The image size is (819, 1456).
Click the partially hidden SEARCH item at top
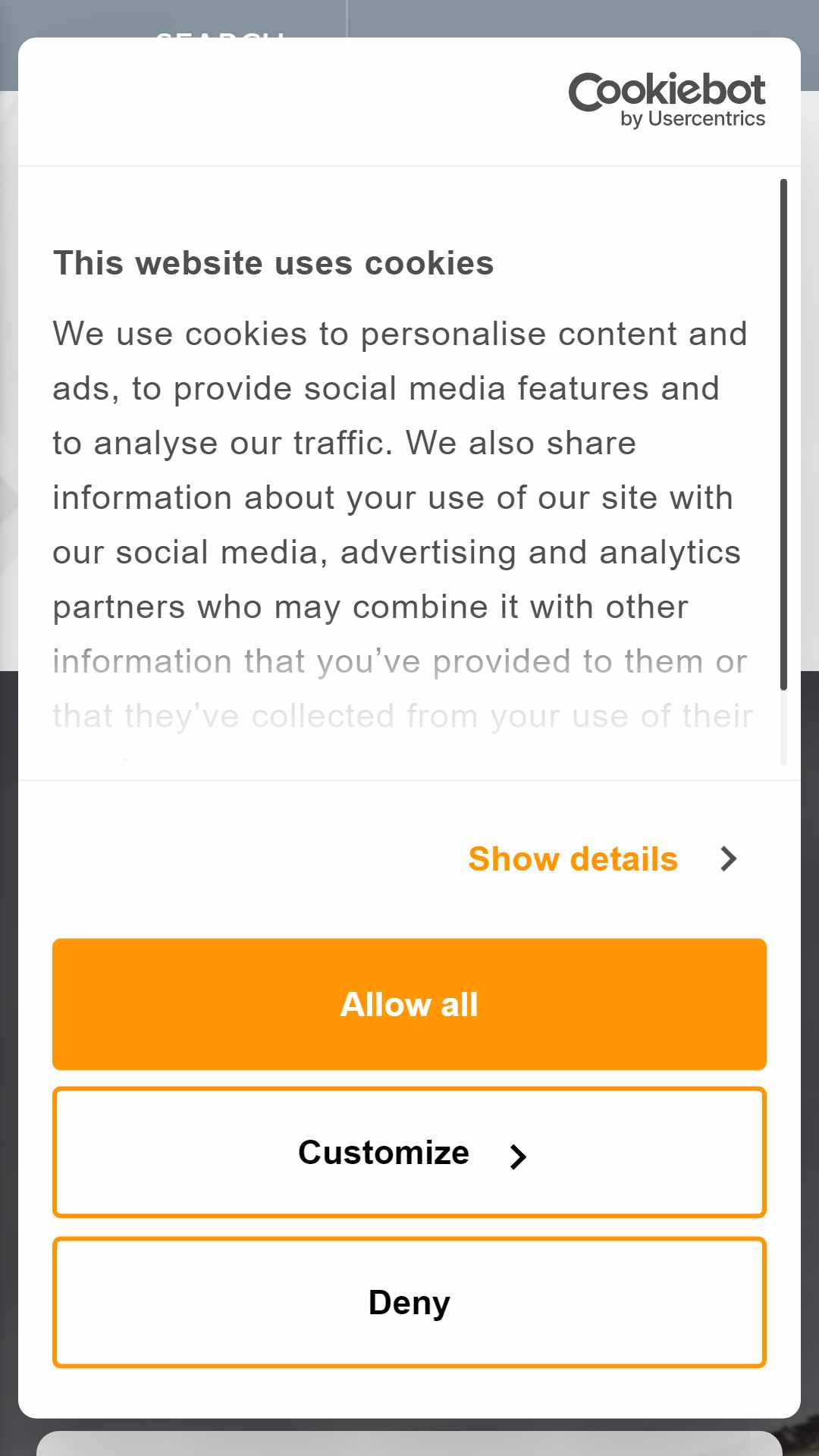220,34
